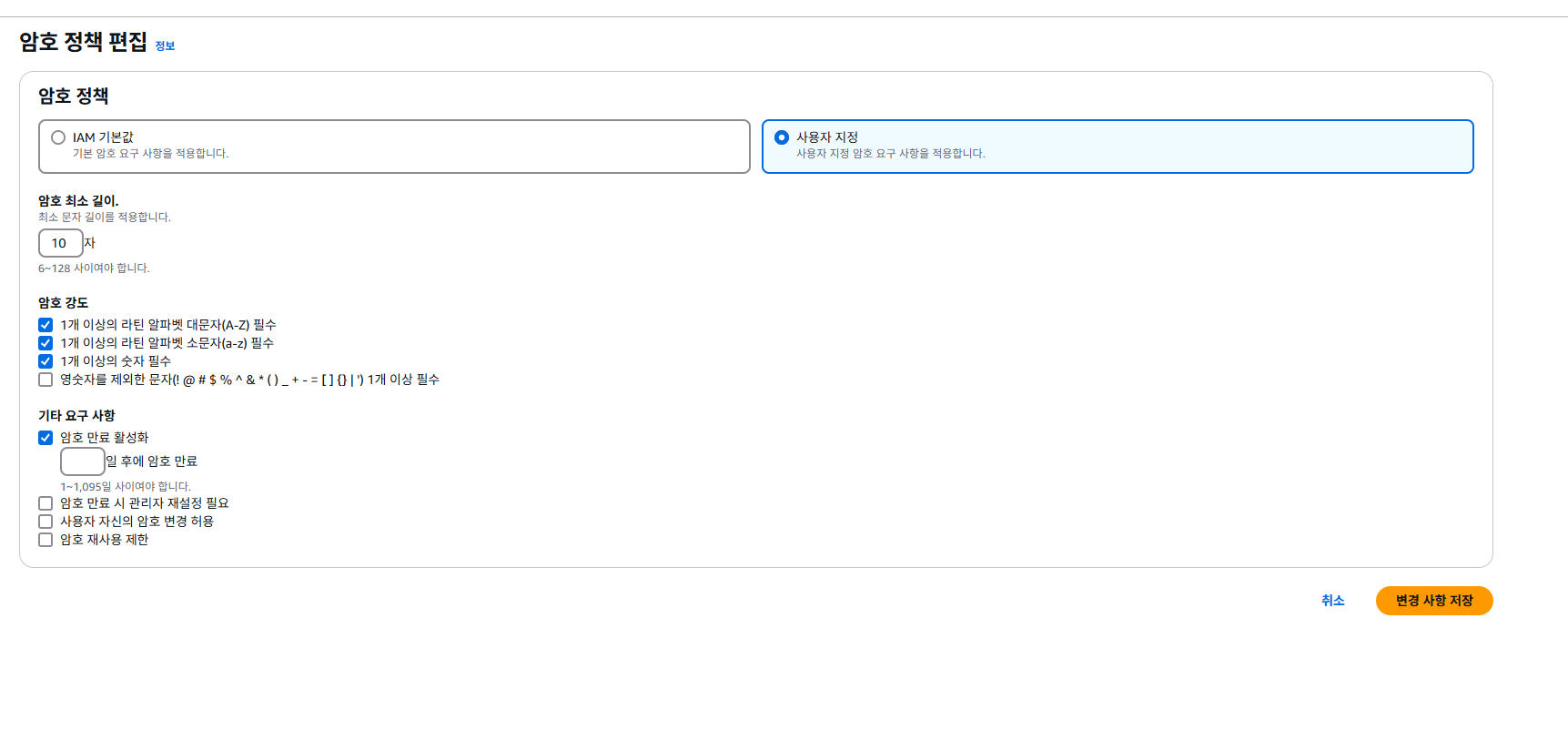The image size is (1568, 740).
Task: Check the 암호 재사용 제한 checkbox
Action: (46, 540)
